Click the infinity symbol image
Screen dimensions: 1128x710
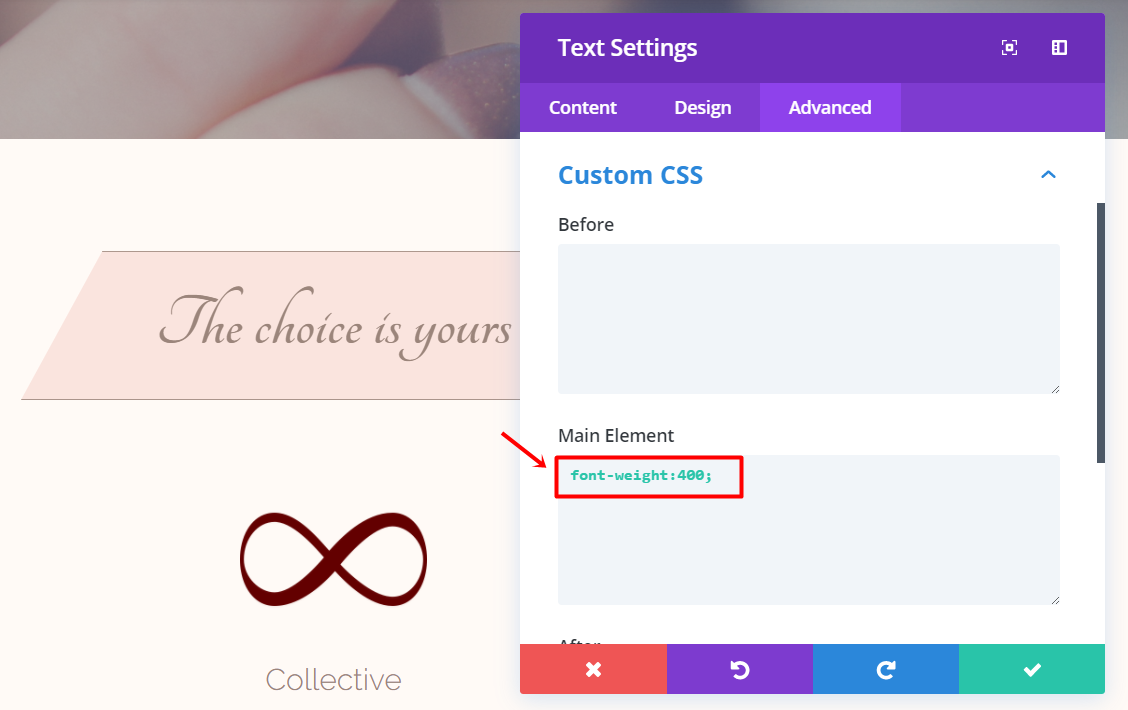pos(333,559)
